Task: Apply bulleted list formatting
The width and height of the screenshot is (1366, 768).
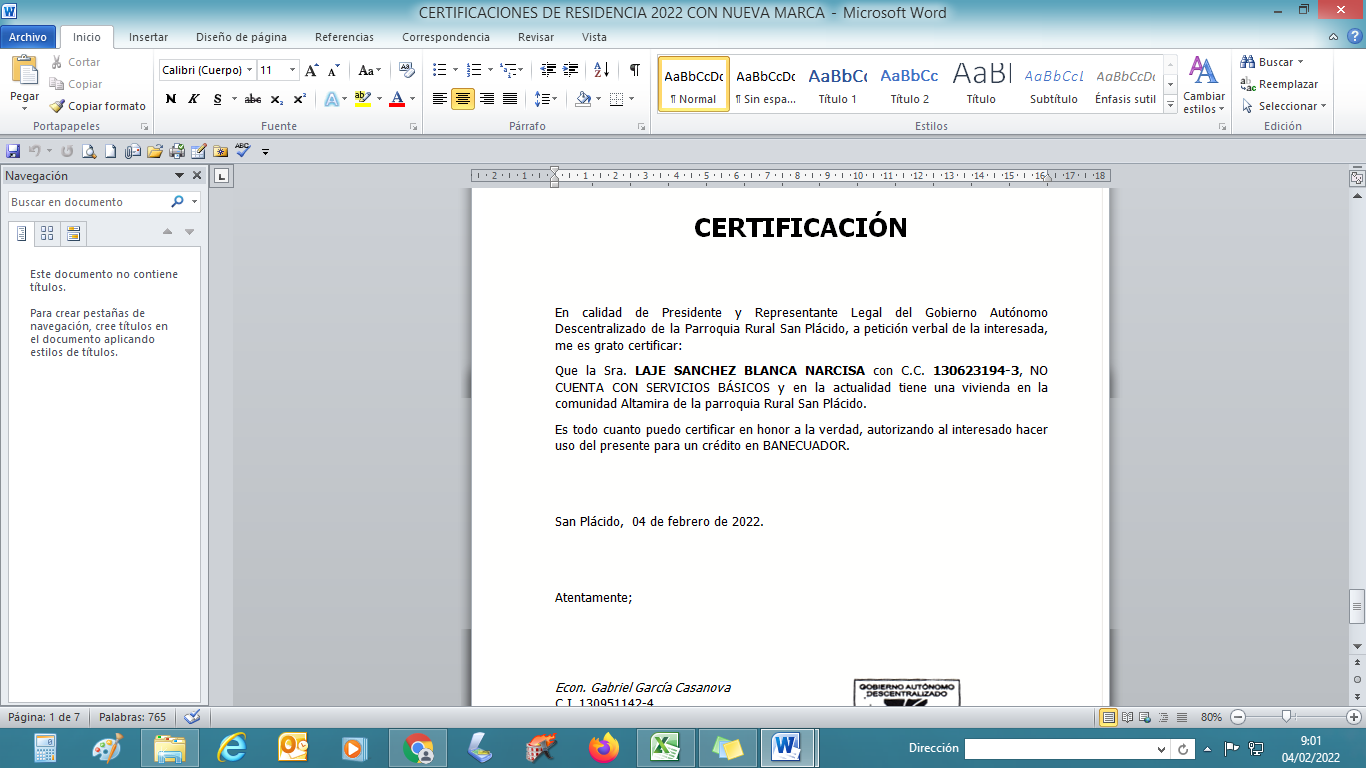Action: pyautogui.click(x=439, y=70)
